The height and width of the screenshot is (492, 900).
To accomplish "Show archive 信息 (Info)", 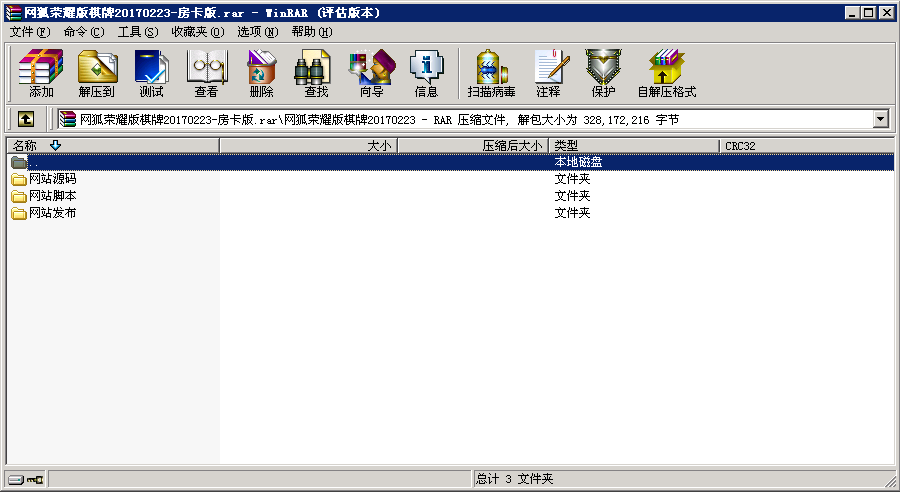I will pyautogui.click(x=426, y=74).
